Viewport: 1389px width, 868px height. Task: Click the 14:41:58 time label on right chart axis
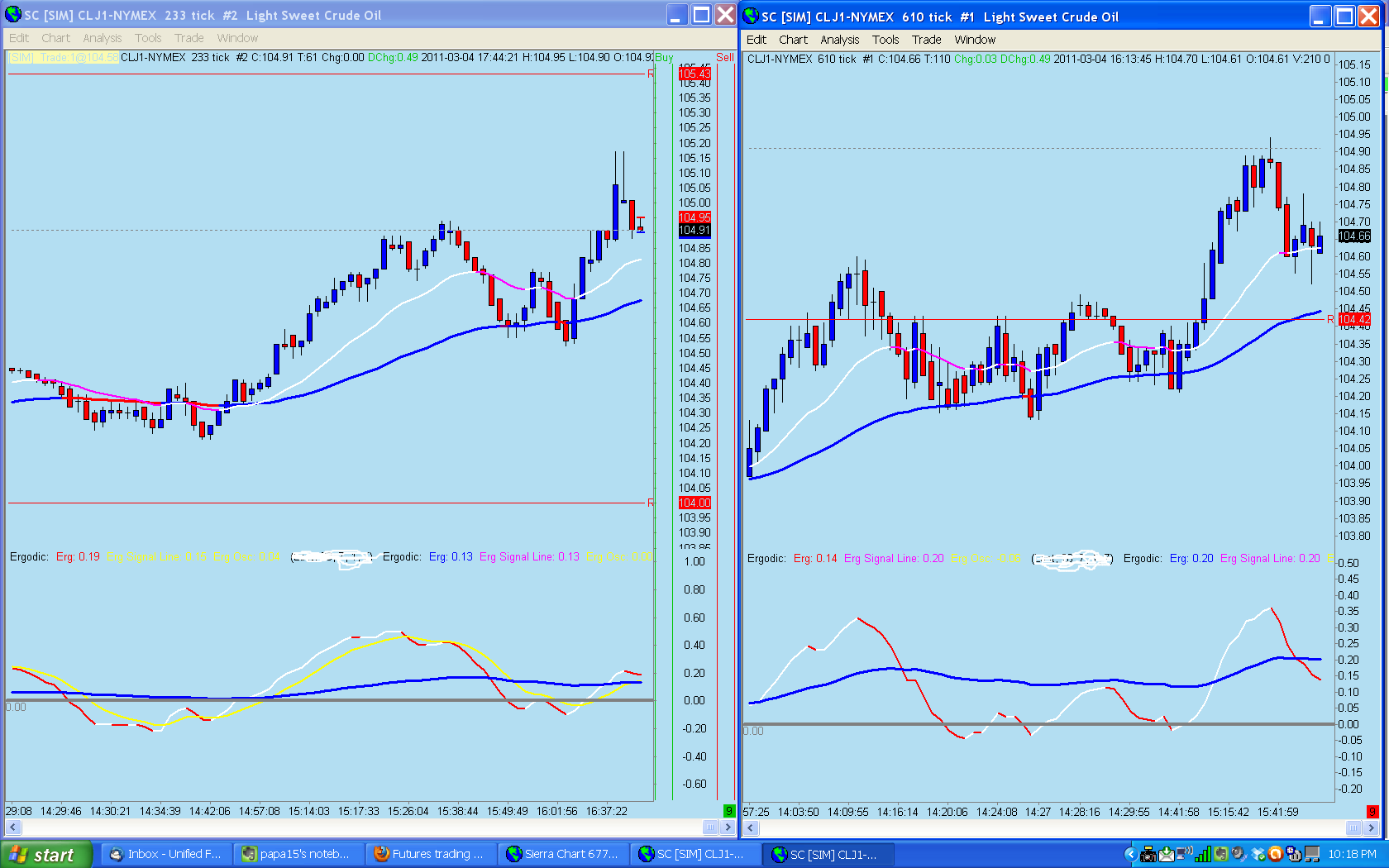pyautogui.click(x=1178, y=812)
